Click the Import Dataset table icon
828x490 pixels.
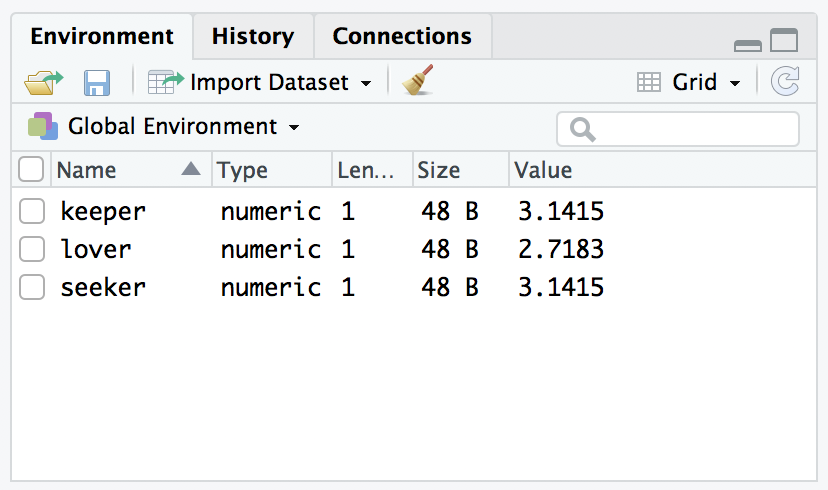[166, 82]
